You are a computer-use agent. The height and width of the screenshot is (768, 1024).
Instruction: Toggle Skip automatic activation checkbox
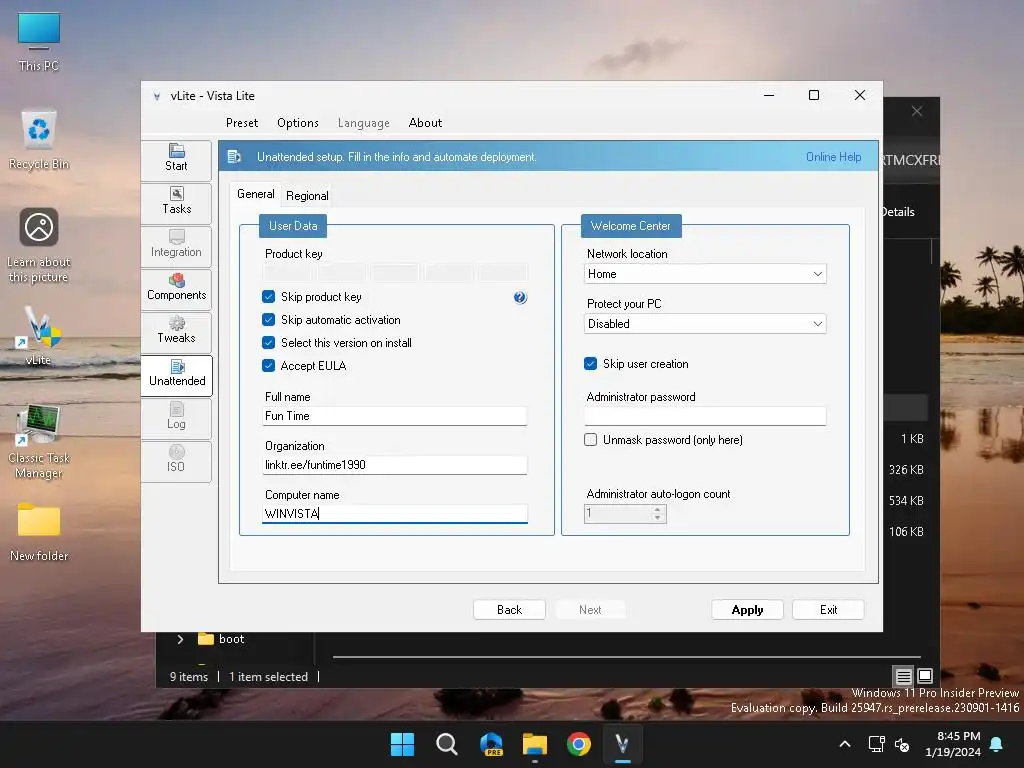[268, 319]
